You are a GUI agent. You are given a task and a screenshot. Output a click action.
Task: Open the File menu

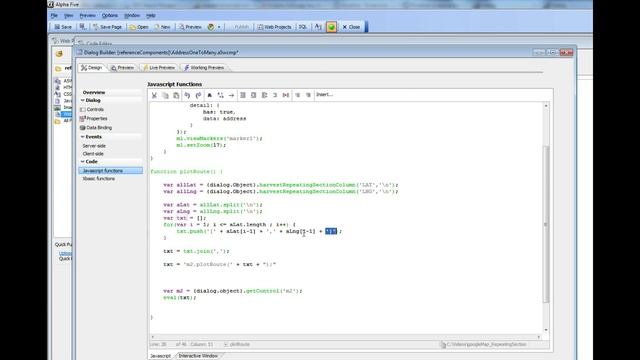click(54, 16)
